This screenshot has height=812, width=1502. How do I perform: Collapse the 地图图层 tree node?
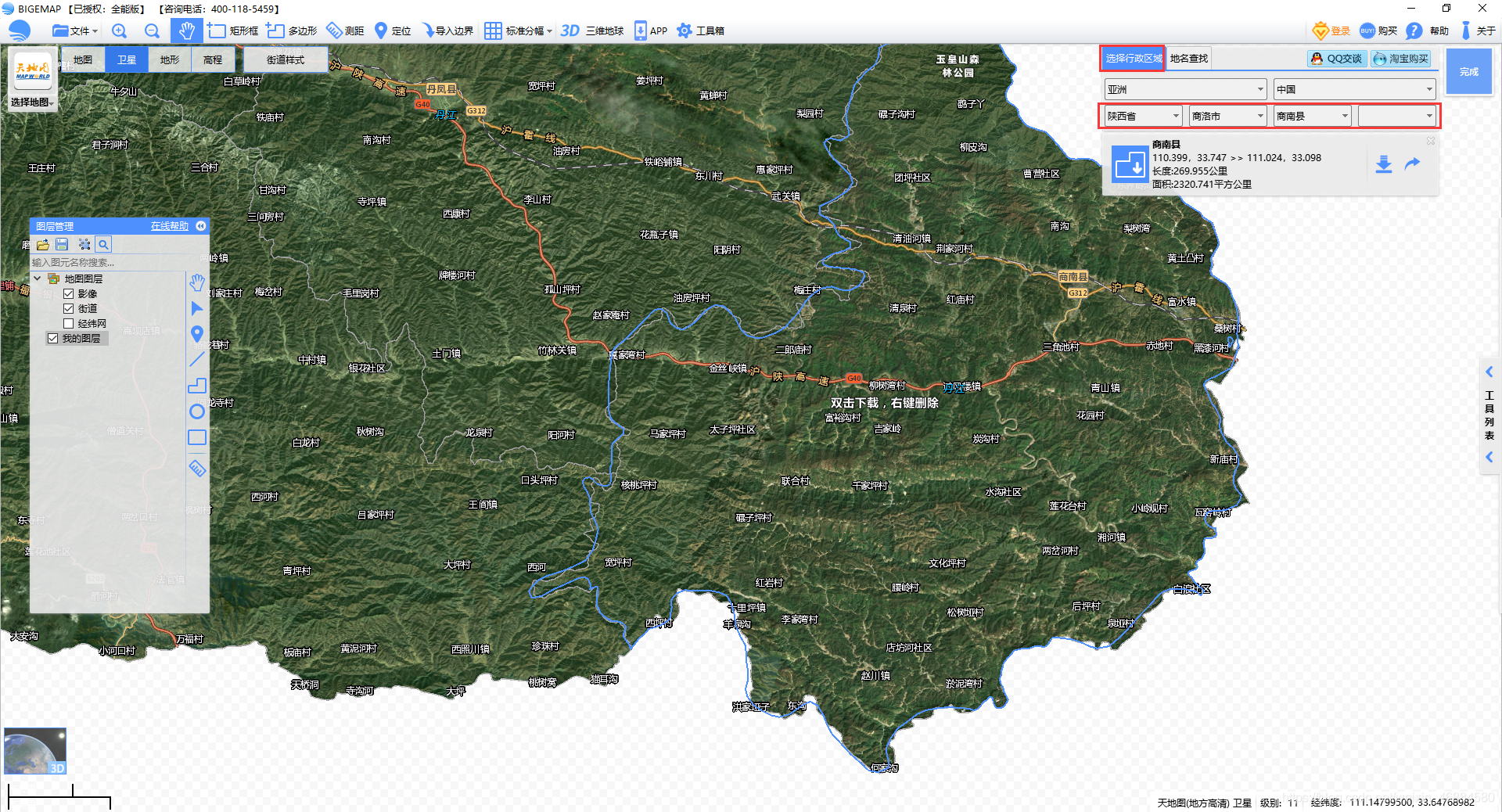point(37,278)
